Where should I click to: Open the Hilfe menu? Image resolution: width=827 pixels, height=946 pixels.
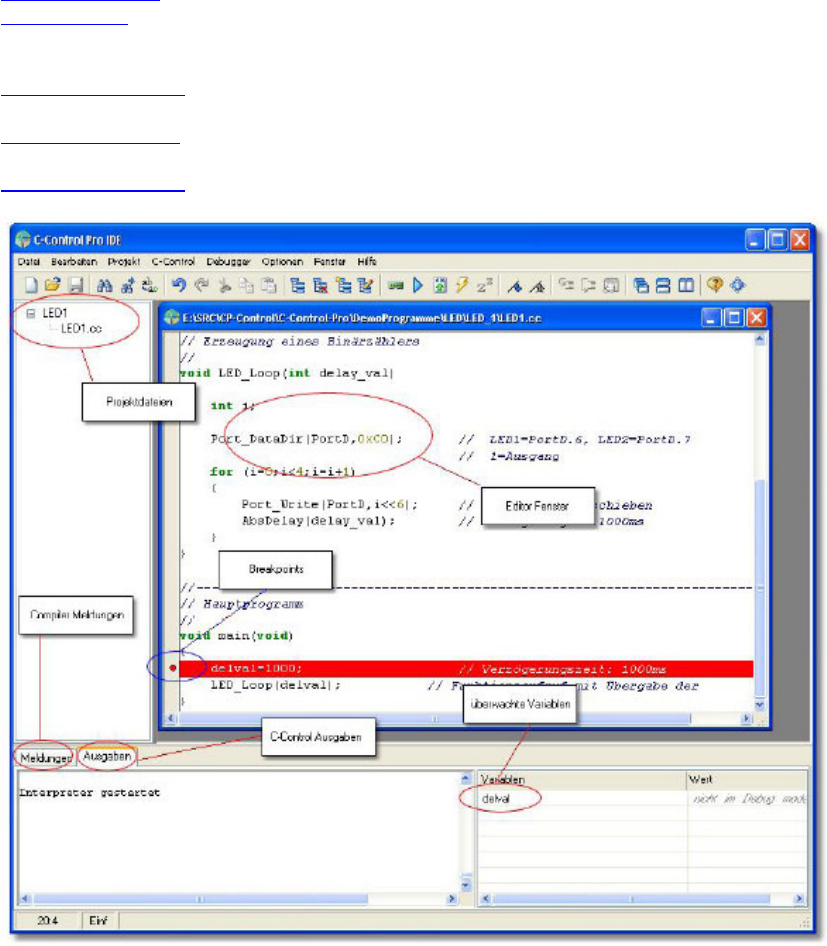point(367,261)
